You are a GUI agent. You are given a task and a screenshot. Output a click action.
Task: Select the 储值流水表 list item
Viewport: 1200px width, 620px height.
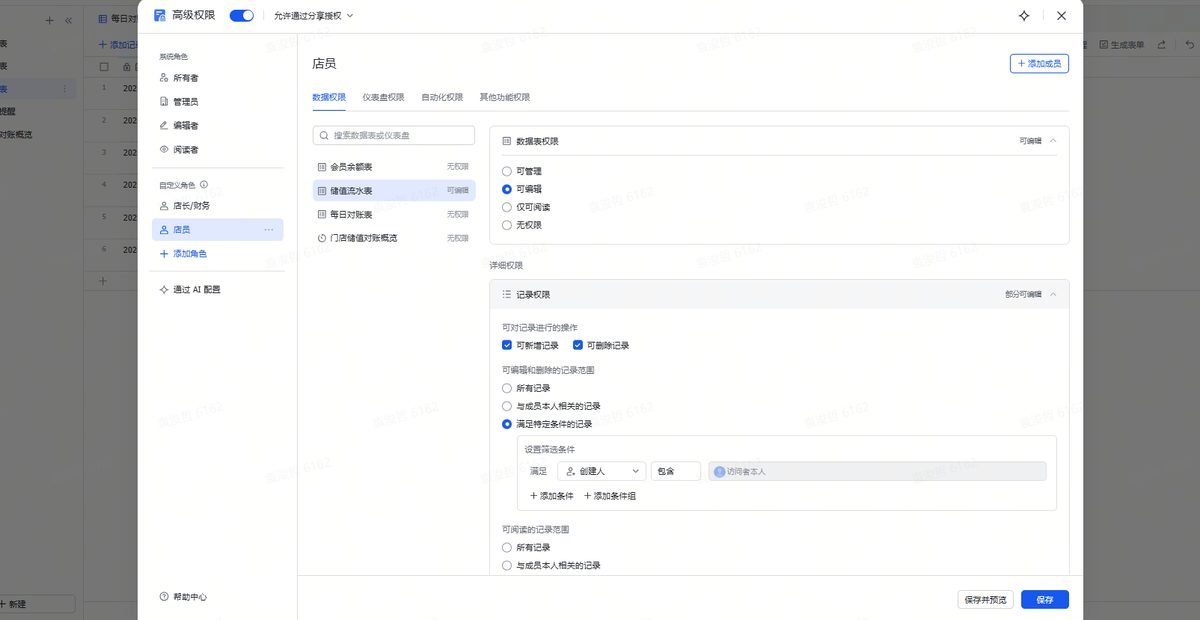394,190
